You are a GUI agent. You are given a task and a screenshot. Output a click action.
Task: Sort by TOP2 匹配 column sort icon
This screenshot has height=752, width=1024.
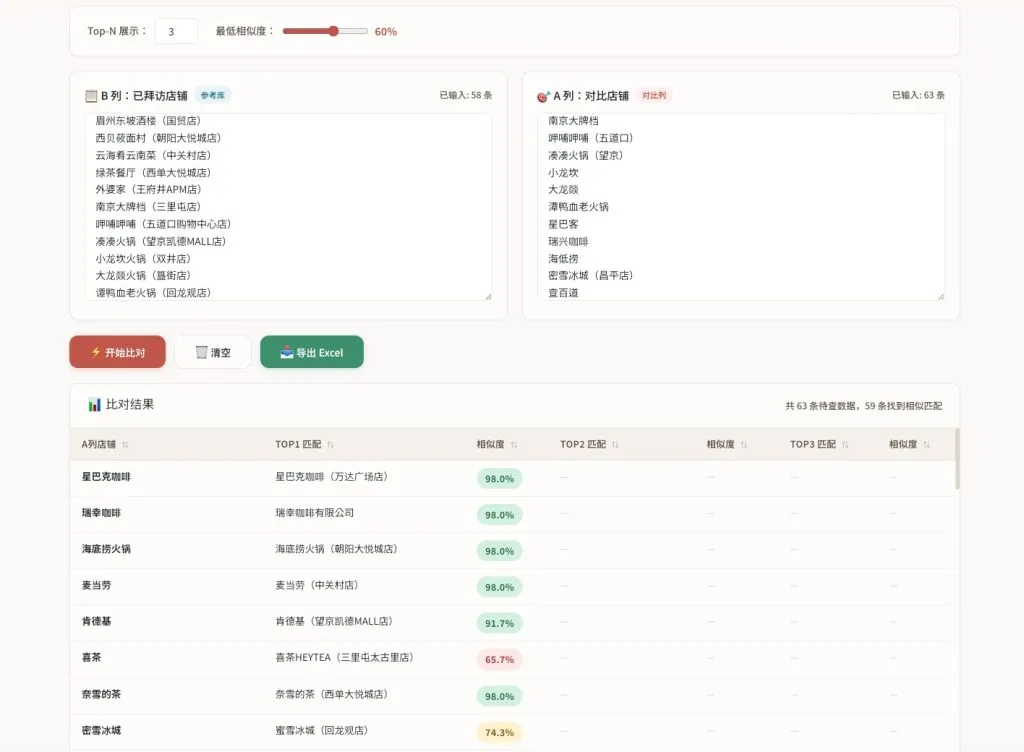click(x=615, y=445)
